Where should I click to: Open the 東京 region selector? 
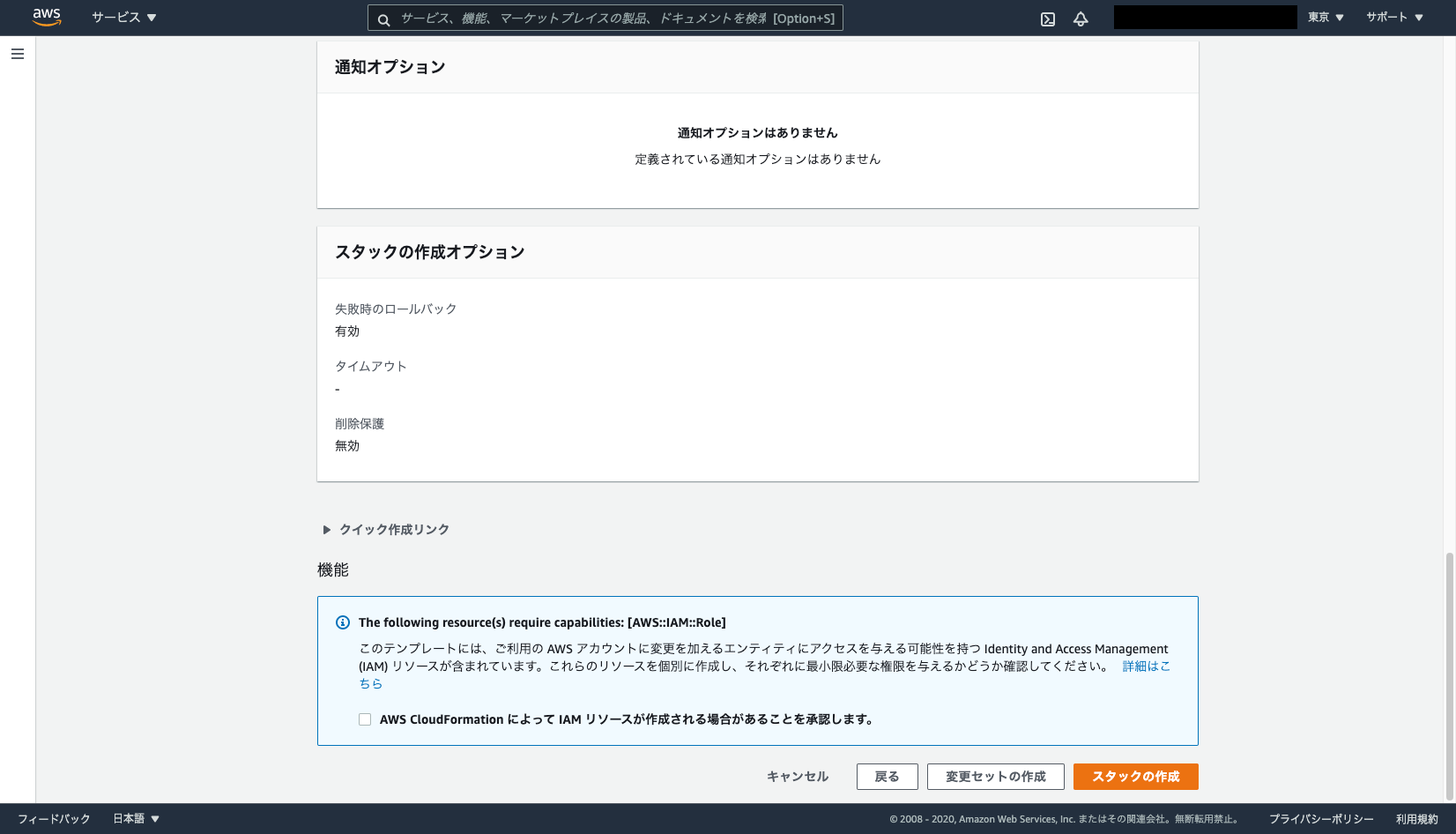tap(1326, 17)
